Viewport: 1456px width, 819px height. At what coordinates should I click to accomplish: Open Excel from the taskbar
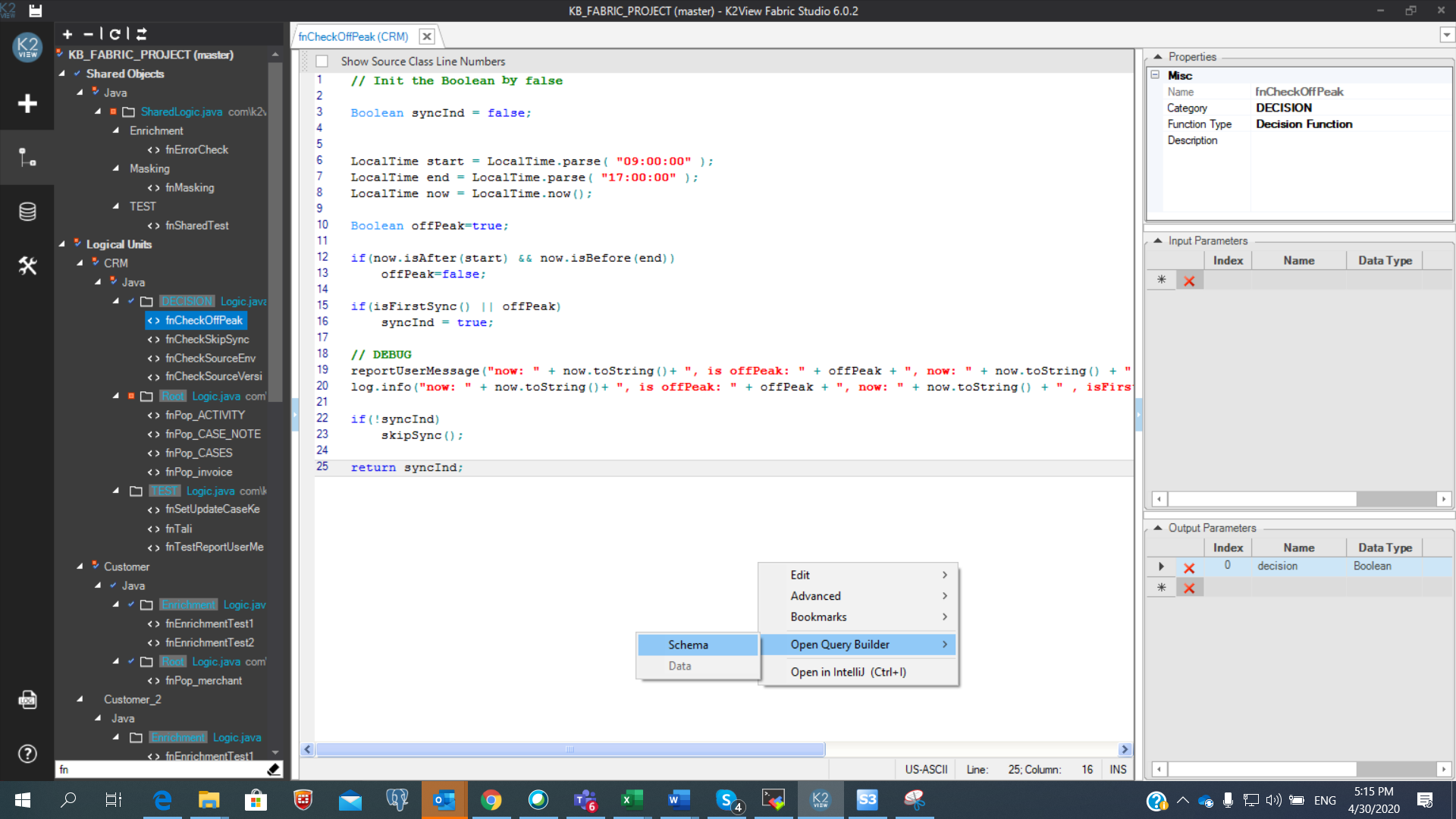coord(632,799)
